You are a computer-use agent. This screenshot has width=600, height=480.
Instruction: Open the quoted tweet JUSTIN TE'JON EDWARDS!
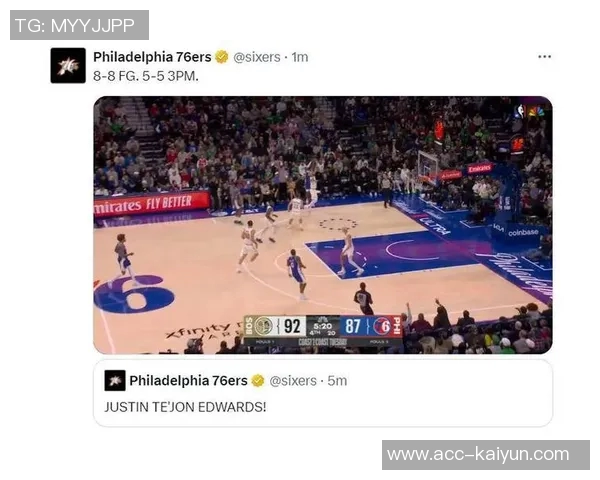[x=323, y=393]
